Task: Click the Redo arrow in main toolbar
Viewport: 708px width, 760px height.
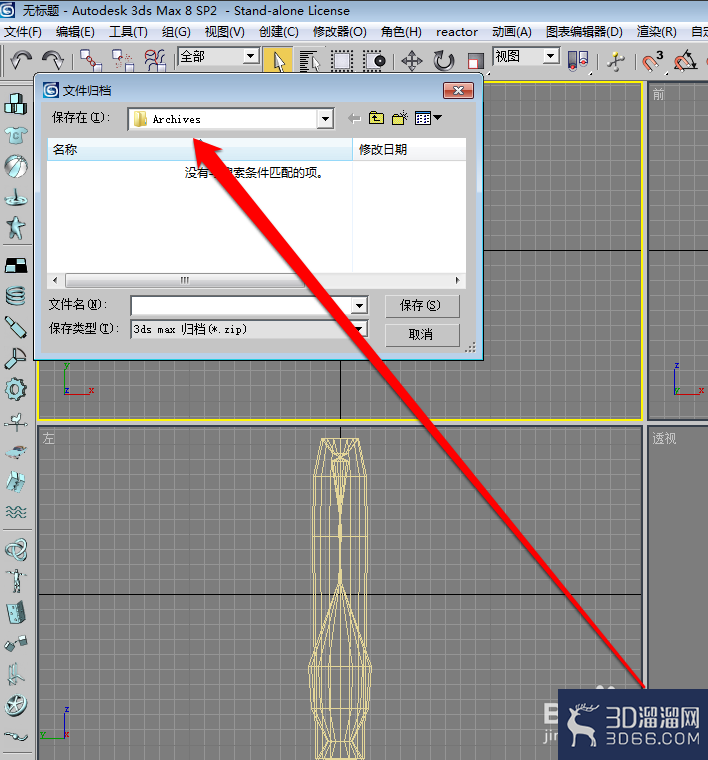Action: click(53, 61)
